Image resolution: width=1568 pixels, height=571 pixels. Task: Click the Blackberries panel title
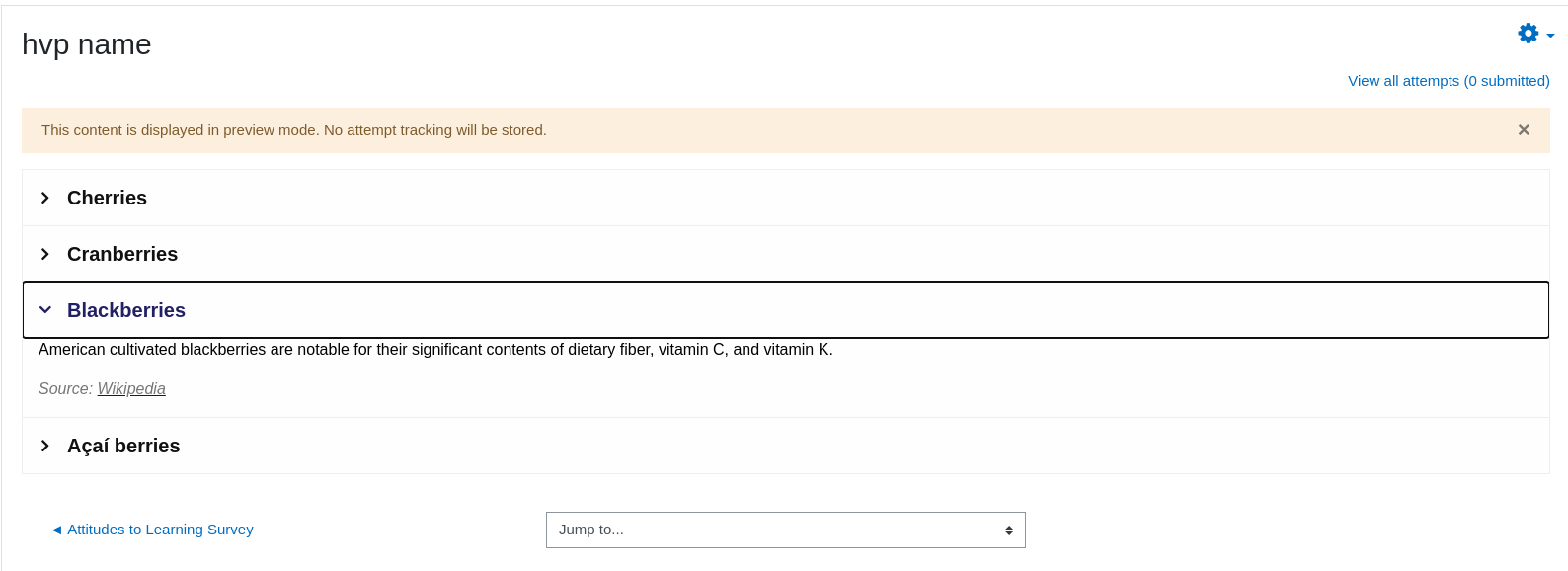(x=126, y=310)
